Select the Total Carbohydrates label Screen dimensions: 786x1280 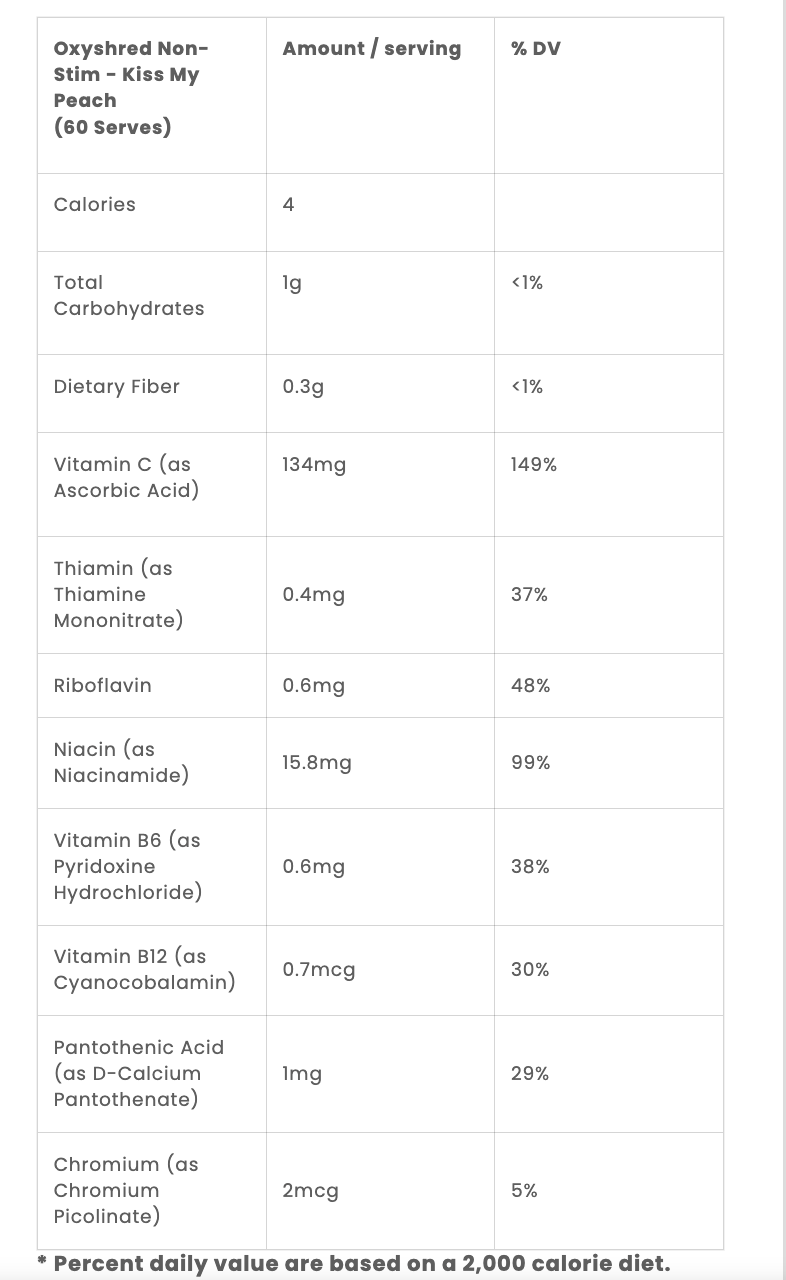(x=129, y=295)
